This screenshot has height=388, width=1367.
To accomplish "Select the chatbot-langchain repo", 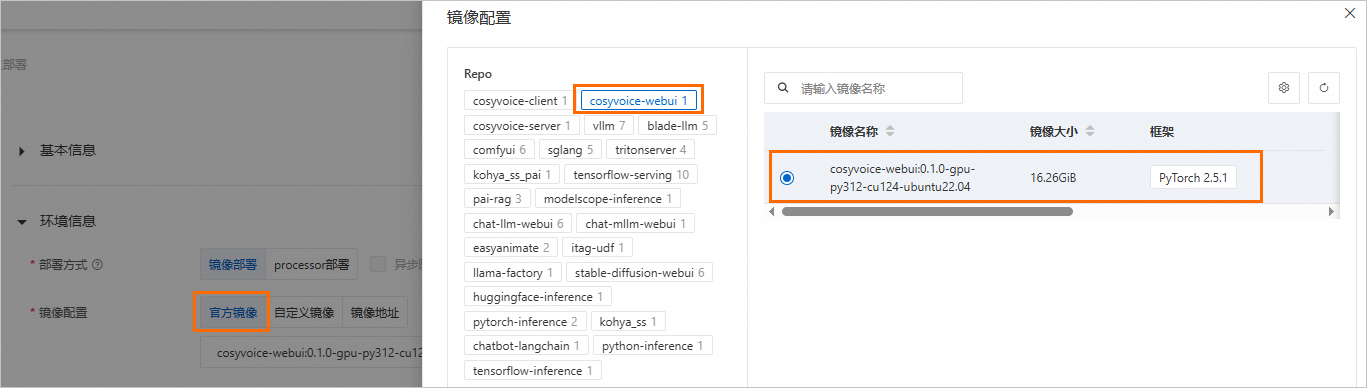I will (x=526, y=346).
